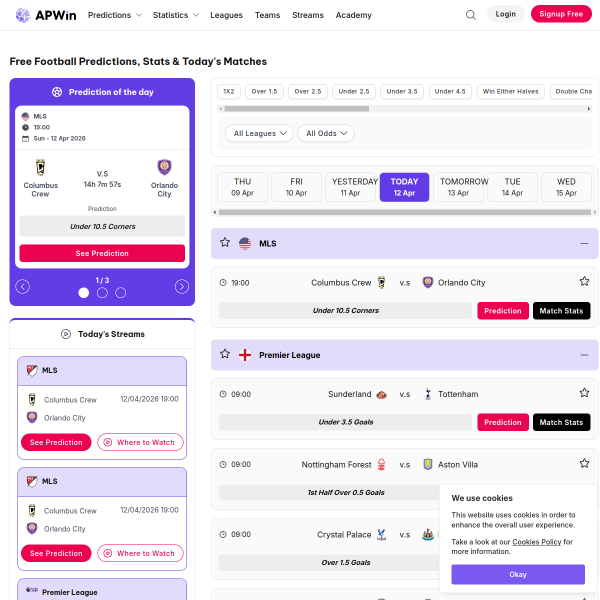Star the Sunderland vs Tottenham match
The height and width of the screenshot is (600, 600).
point(584,393)
